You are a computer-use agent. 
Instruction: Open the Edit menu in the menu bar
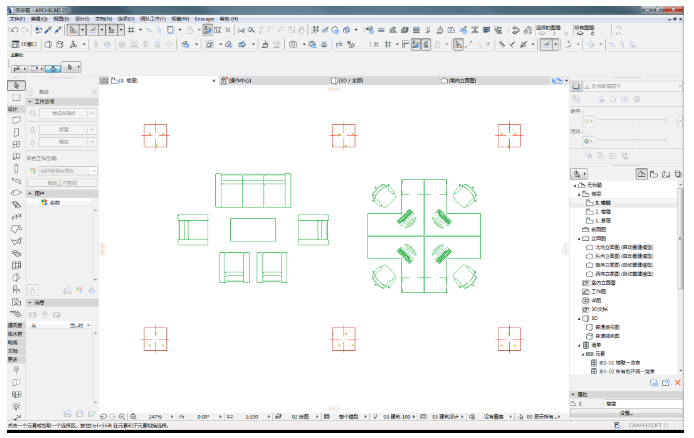point(39,19)
